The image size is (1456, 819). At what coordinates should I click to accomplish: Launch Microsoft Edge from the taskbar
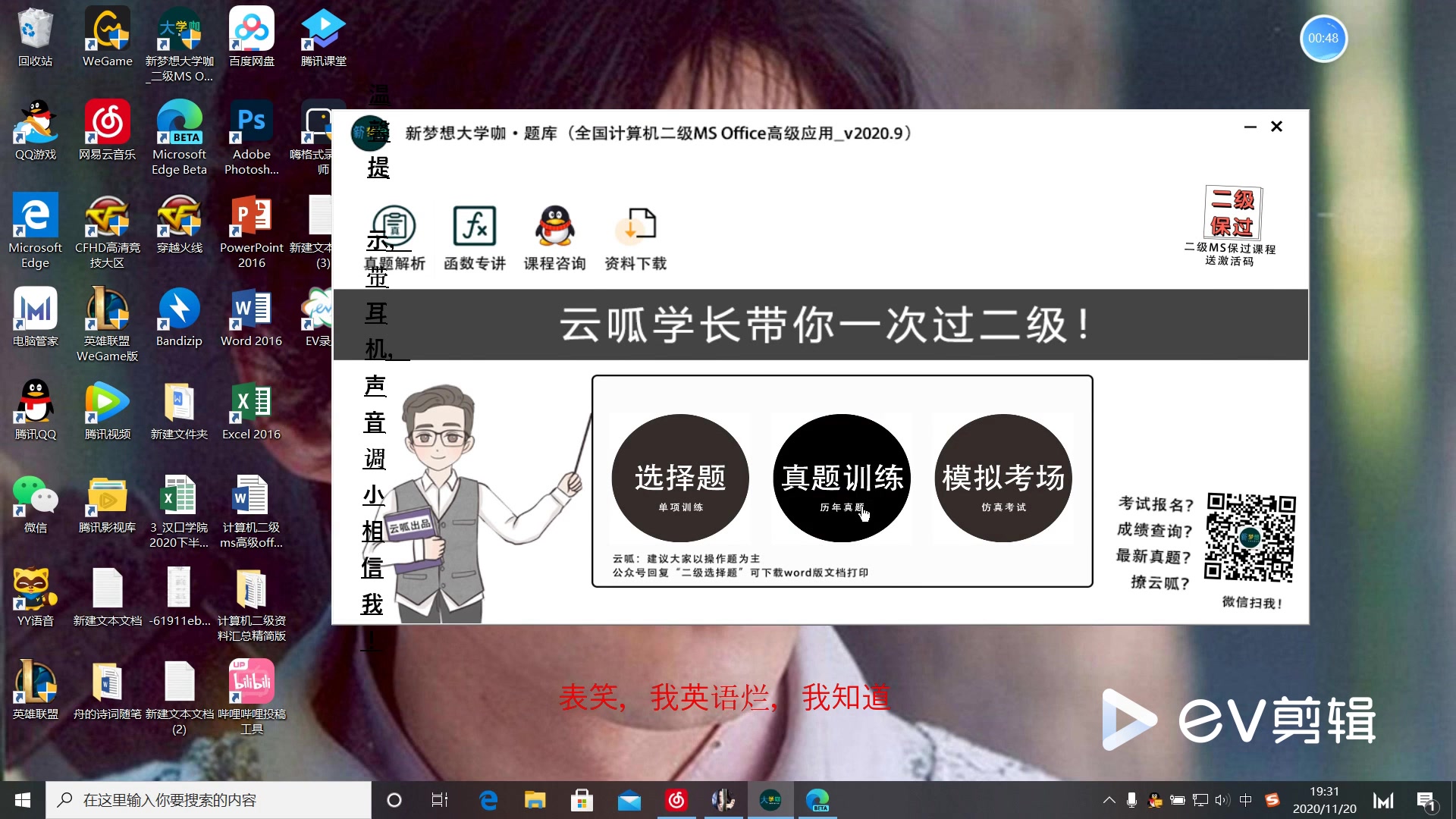(x=488, y=799)
